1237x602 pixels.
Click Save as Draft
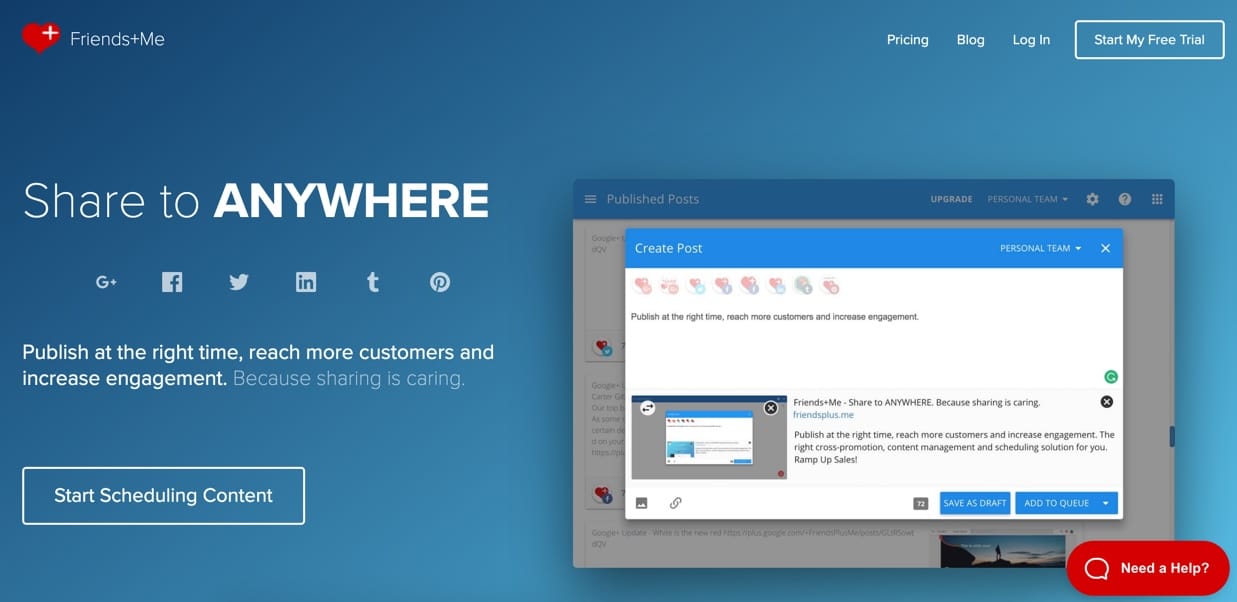pyautogui.click(x=975, y=503)
